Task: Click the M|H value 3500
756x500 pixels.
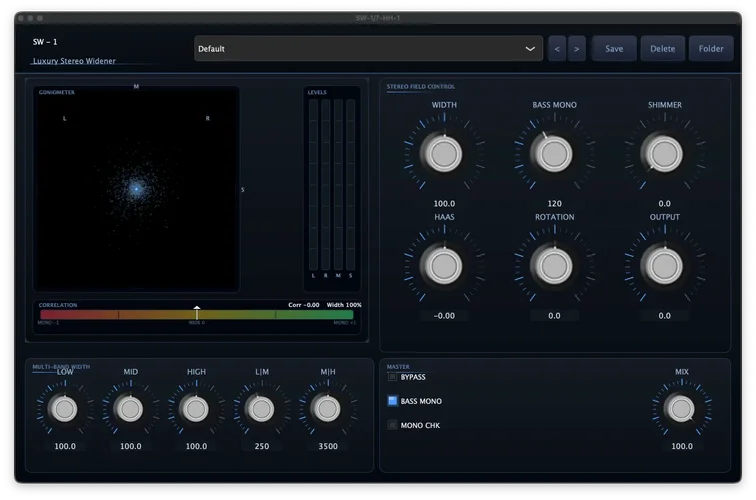Action: coord(328,446)
